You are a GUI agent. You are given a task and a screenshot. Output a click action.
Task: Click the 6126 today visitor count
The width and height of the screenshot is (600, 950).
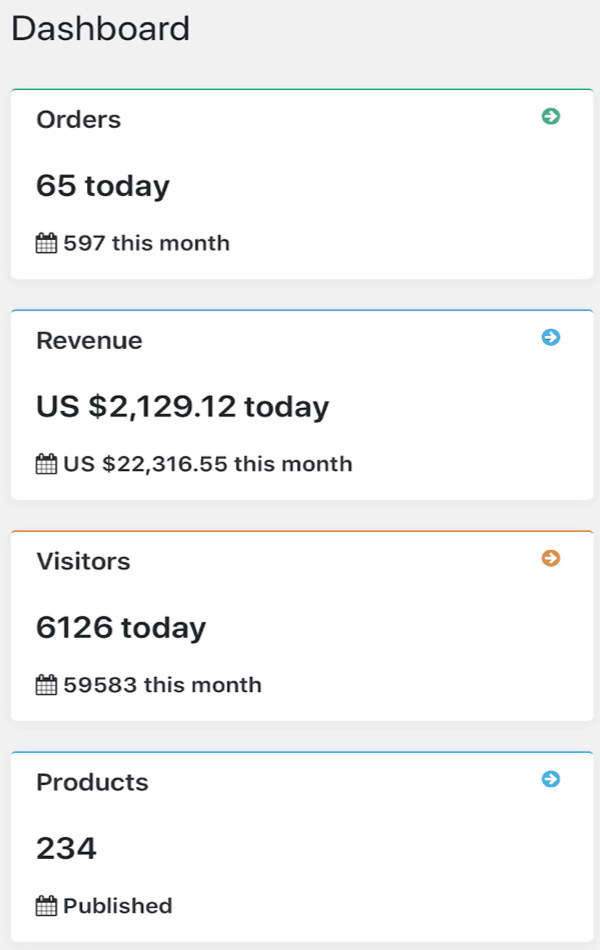(121, 627)
